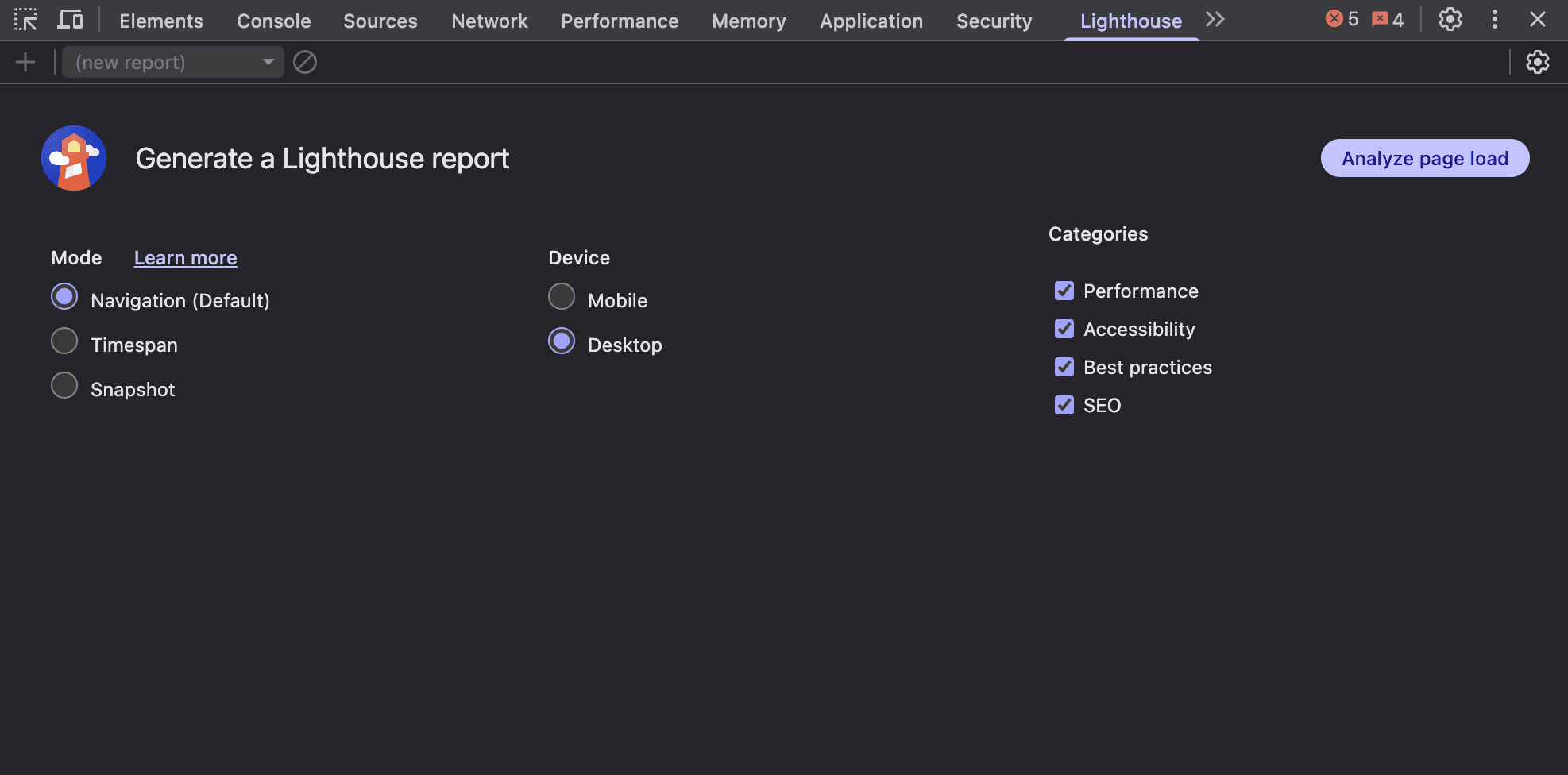Open the Learn more link
This screenshot has height=775, width=1568.
click(x=186, y=258)
